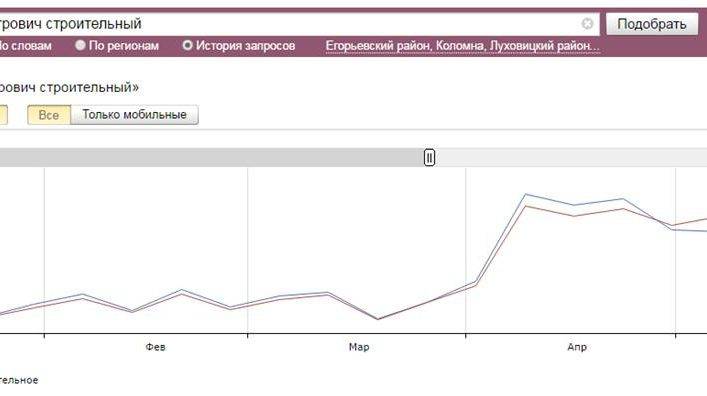The width and height of the screenshot is (707, 396).
Task: Switch to Только мобильные filter
Action: pos(134,115)
